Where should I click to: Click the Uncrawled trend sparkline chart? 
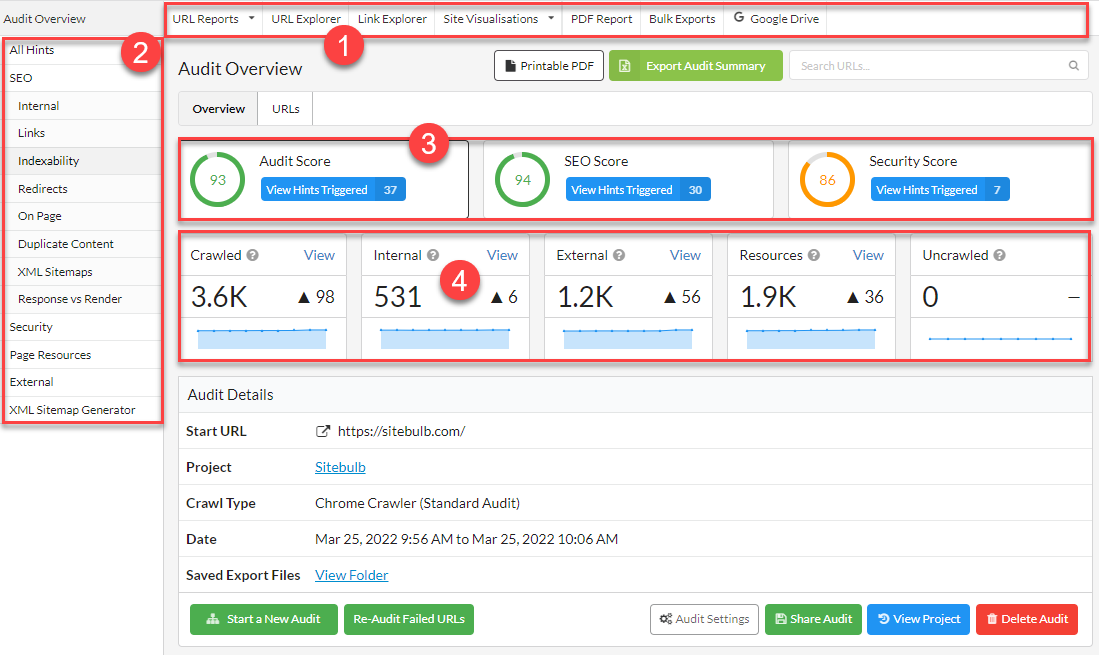coord(1000,339)
